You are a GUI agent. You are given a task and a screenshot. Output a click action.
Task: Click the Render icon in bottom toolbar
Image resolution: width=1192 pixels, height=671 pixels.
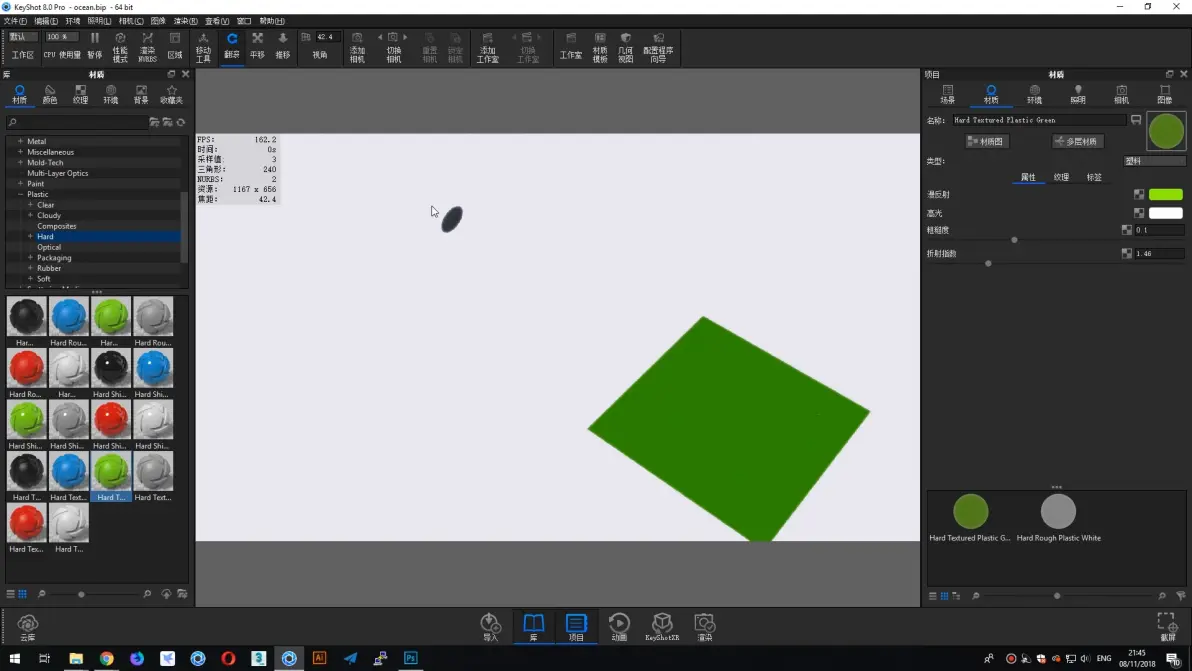click(705, 627)
